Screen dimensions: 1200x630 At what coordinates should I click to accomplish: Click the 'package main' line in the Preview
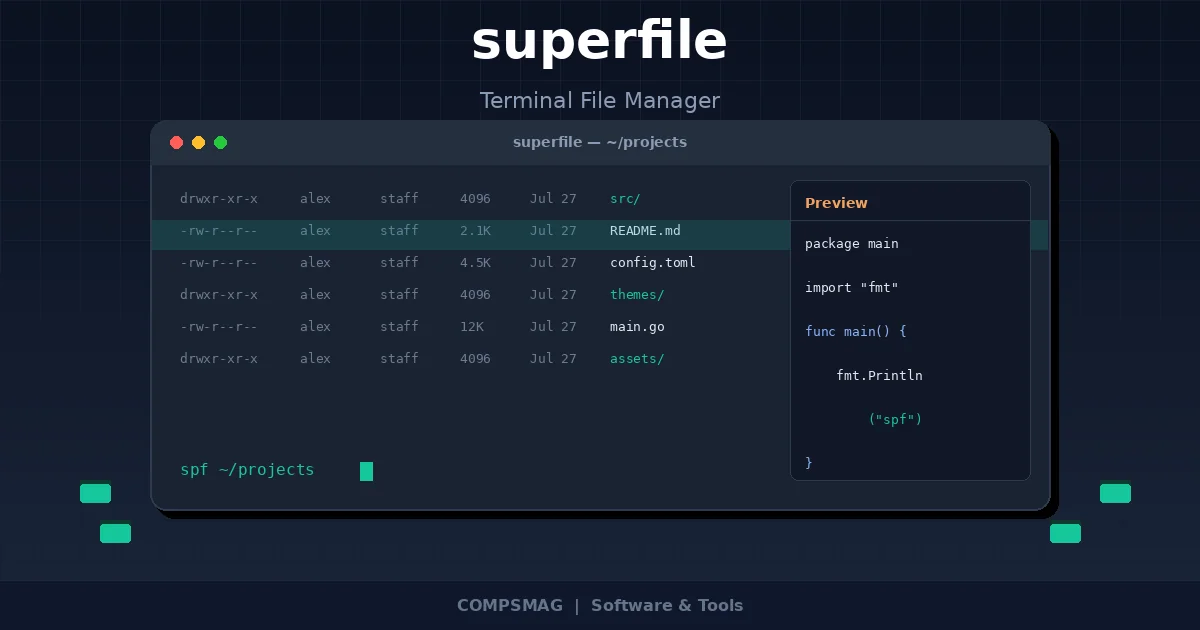pos(852,244)
